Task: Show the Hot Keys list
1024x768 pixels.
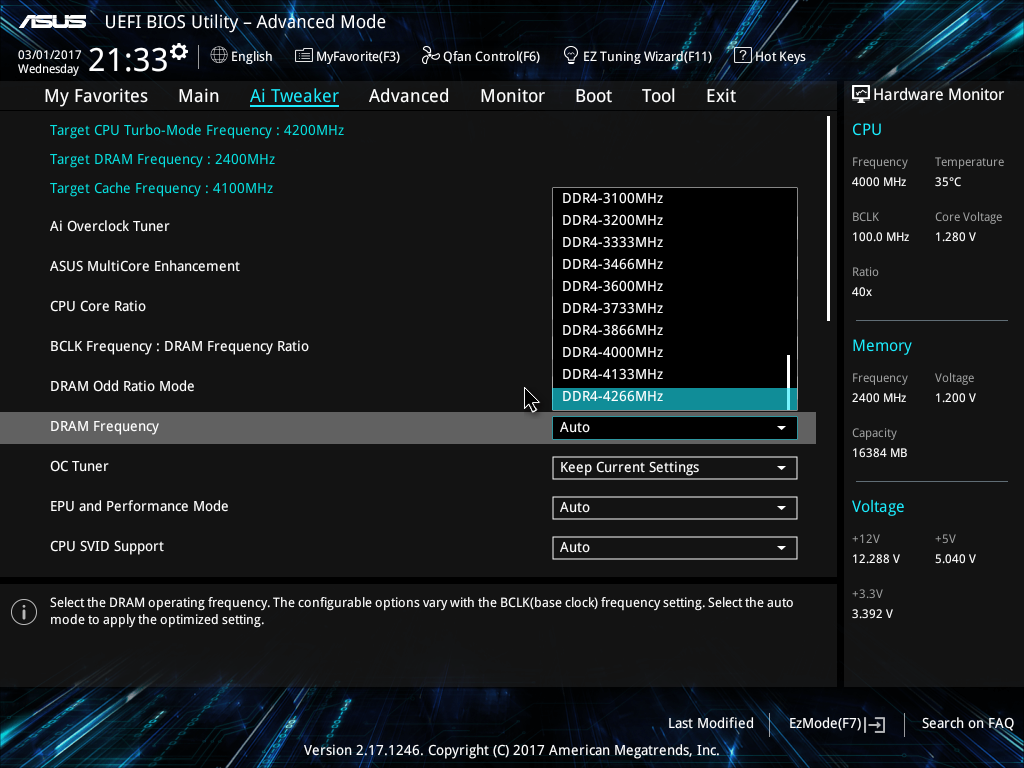Action: tap(770, 56)
